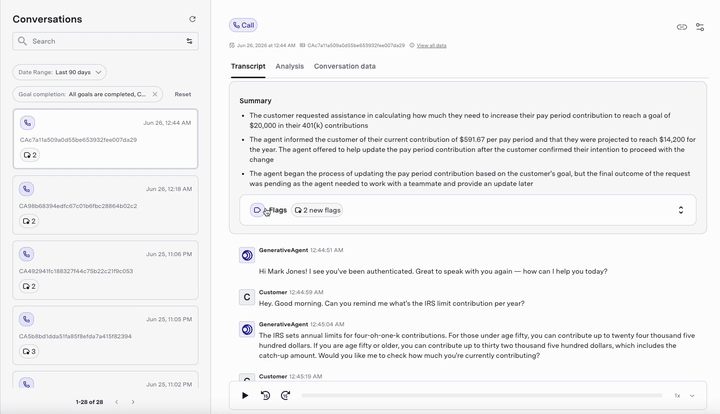720x414 pixels.
Task: Click conversation ID CAc7a11a509a0d55be653932fee007da29 in header
Action: (356, 45)
